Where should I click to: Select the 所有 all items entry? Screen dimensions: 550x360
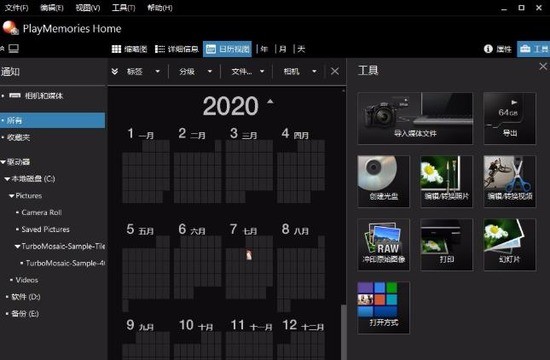pos(53,120)
